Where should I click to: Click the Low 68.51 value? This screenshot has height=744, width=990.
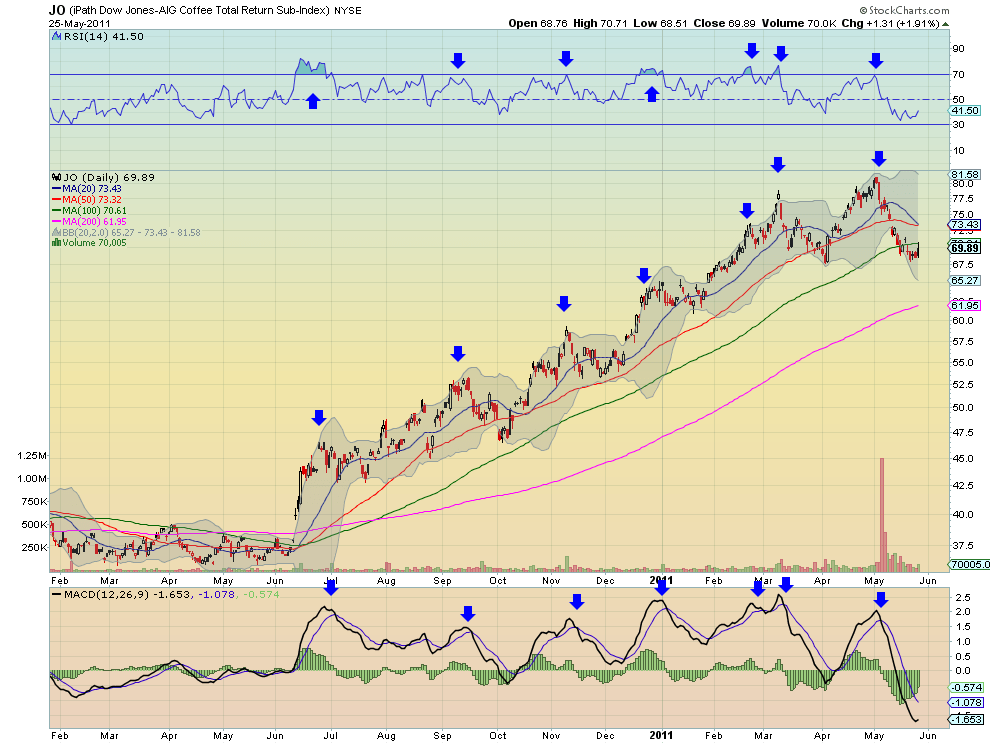click(660, 23)
